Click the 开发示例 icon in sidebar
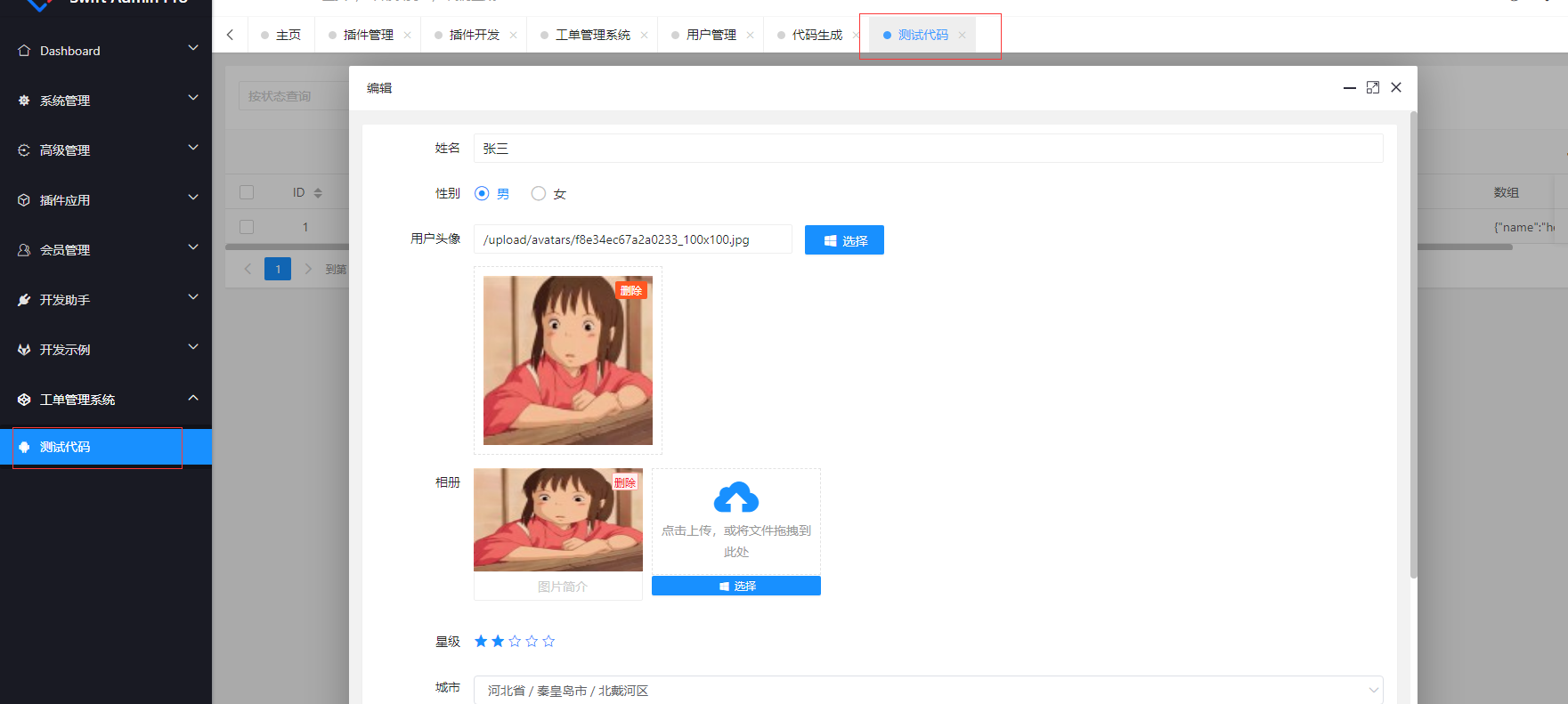 (24, 350)
